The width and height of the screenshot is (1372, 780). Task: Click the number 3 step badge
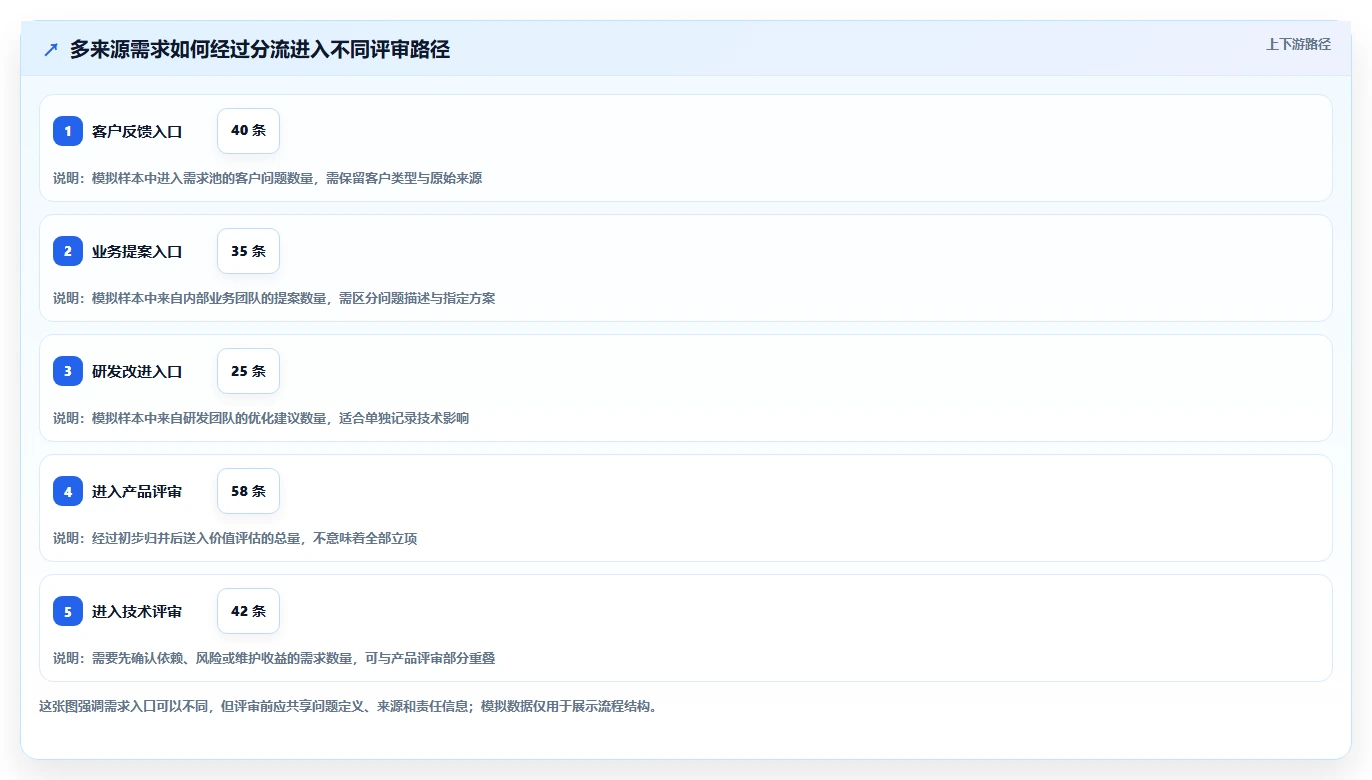(x=68, y=371)
